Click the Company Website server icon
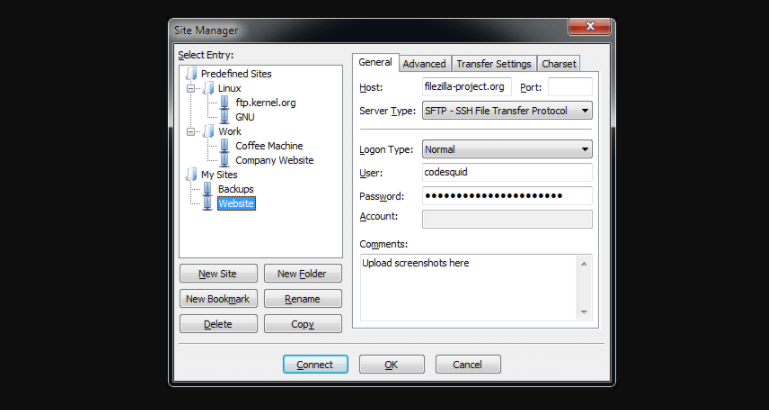 [x=225, y=160]
